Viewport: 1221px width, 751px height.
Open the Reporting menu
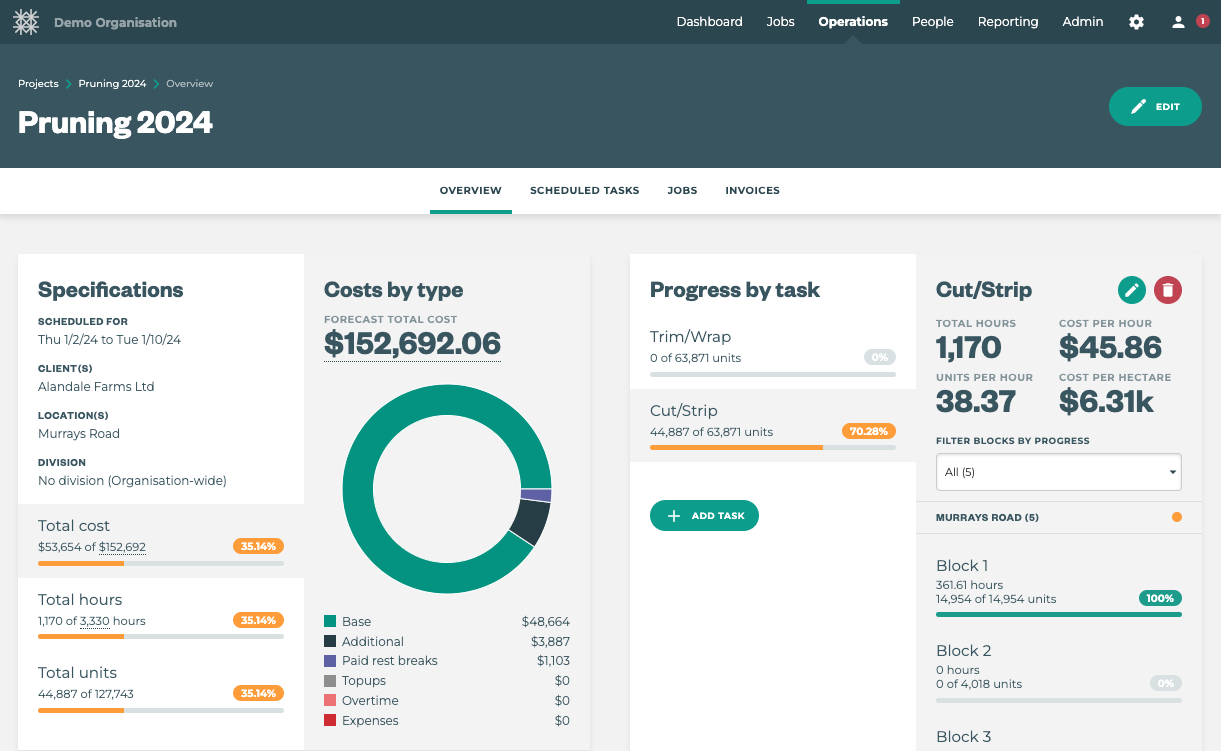click(1007, 22)
